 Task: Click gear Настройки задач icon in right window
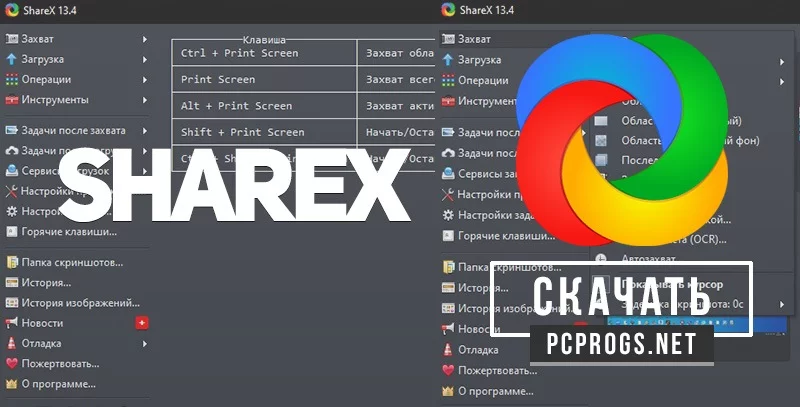pyautogui.click(x=448, y=215)
